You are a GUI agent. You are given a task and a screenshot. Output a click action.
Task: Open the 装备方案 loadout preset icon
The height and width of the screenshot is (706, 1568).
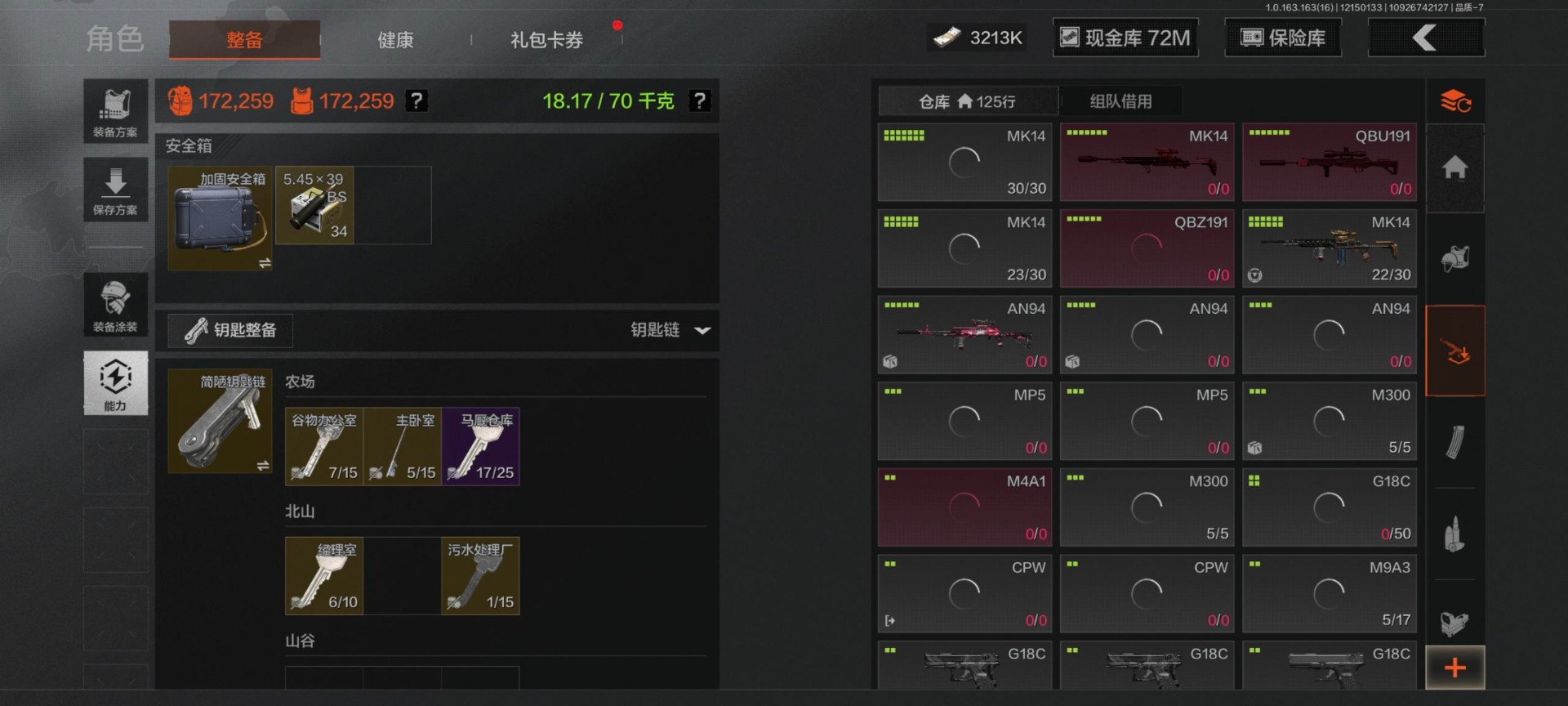point(115,111)
